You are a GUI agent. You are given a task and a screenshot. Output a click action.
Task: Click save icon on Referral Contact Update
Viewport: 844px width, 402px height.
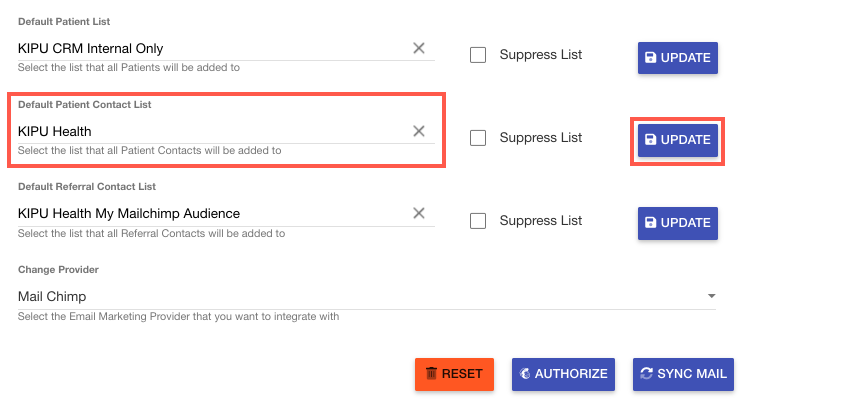point(651,223)
